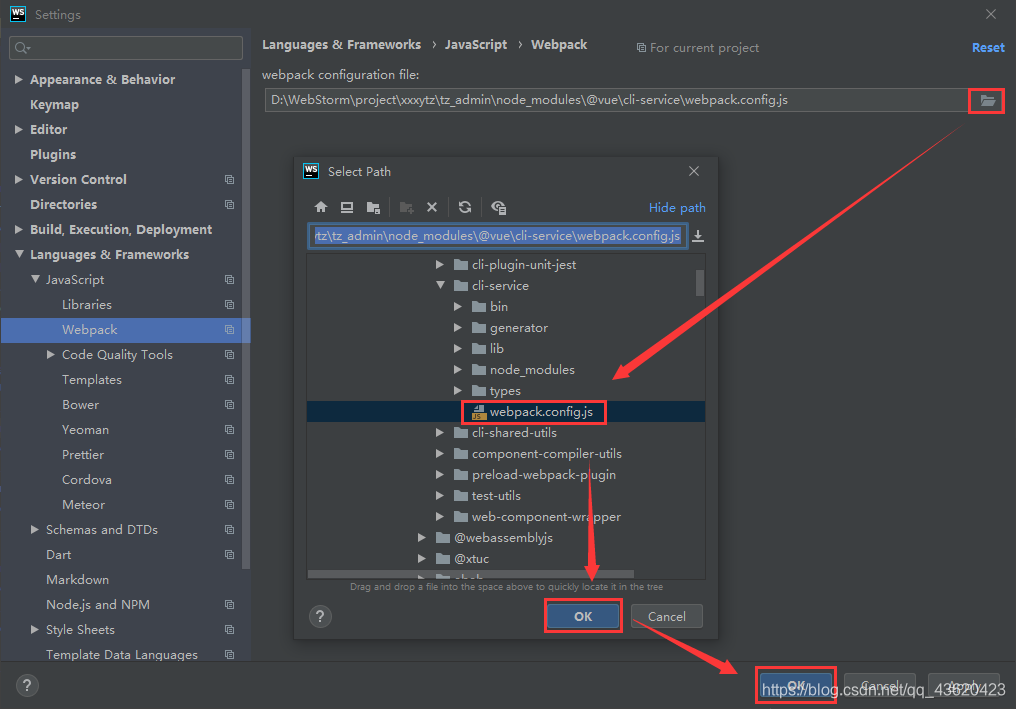
Task: Click the webpack configuration file path field
Action: [616, 100]
